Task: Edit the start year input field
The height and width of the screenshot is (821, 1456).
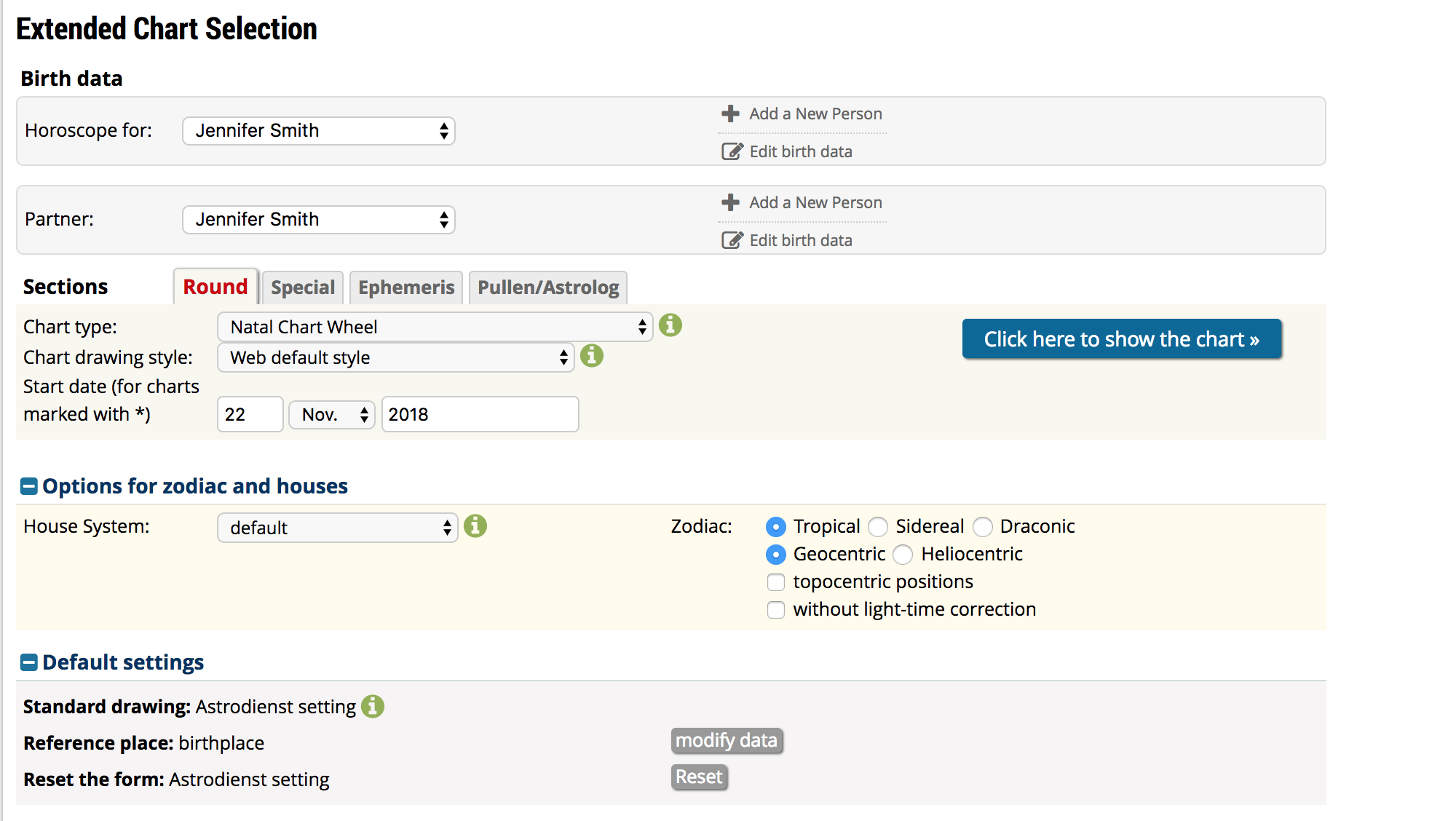Action: (480, 414)
